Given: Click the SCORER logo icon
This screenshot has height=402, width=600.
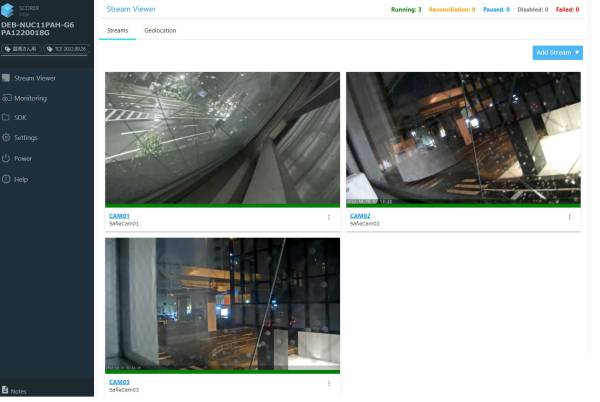Looking at the screenshot, I should 8,10.
